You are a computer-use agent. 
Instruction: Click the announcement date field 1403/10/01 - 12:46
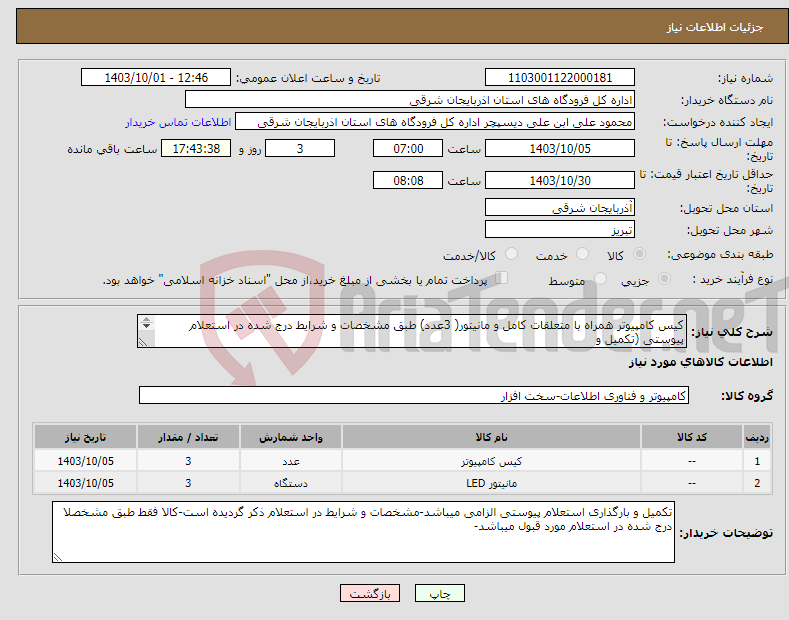(156, 78)
